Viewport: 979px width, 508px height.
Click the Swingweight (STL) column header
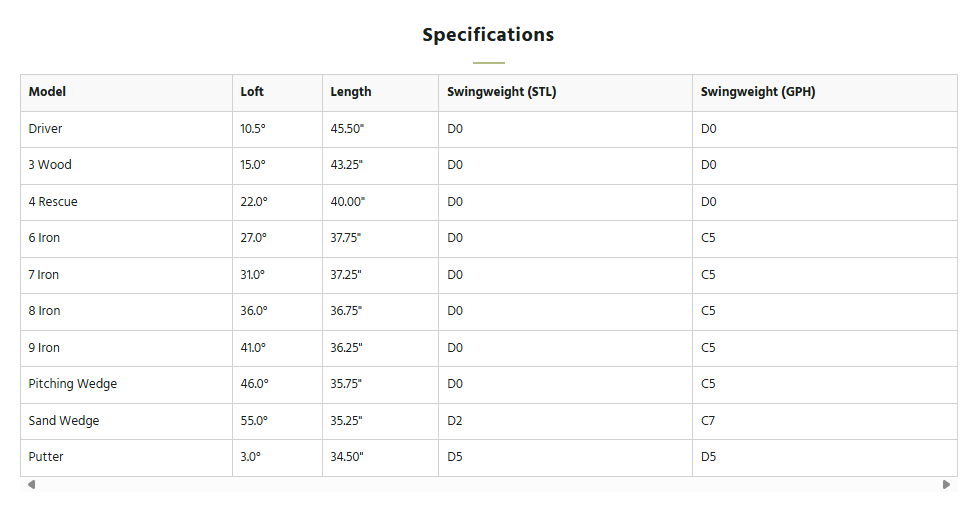pyautogui.click(x=565, y=92)
